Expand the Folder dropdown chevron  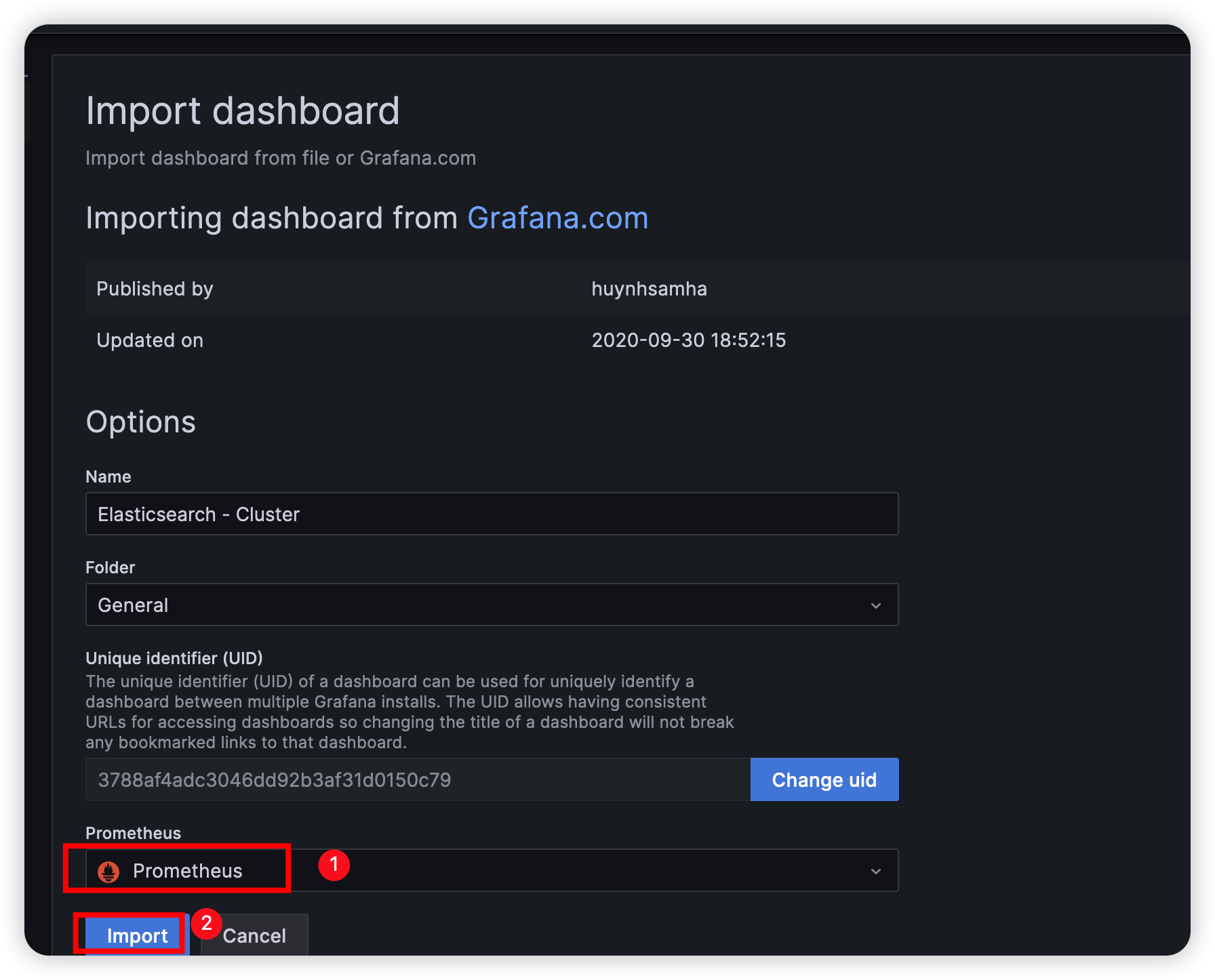pos(876,605)
